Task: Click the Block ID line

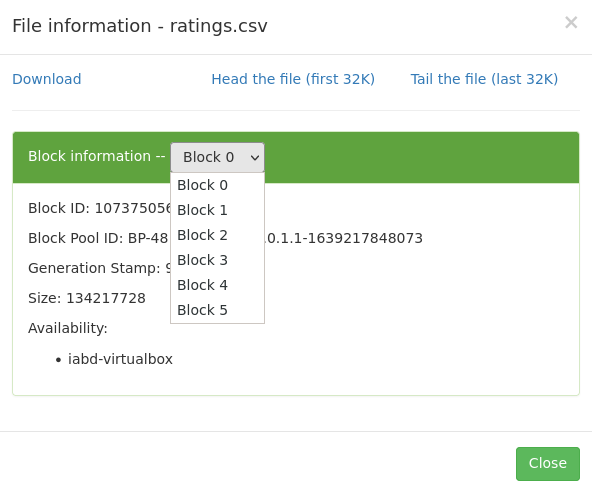Action: (x=99, y=208)
